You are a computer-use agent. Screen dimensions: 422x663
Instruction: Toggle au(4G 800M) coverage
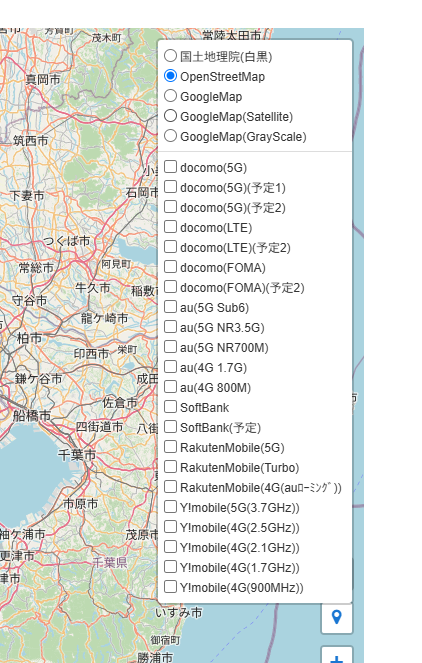point(170,386)
